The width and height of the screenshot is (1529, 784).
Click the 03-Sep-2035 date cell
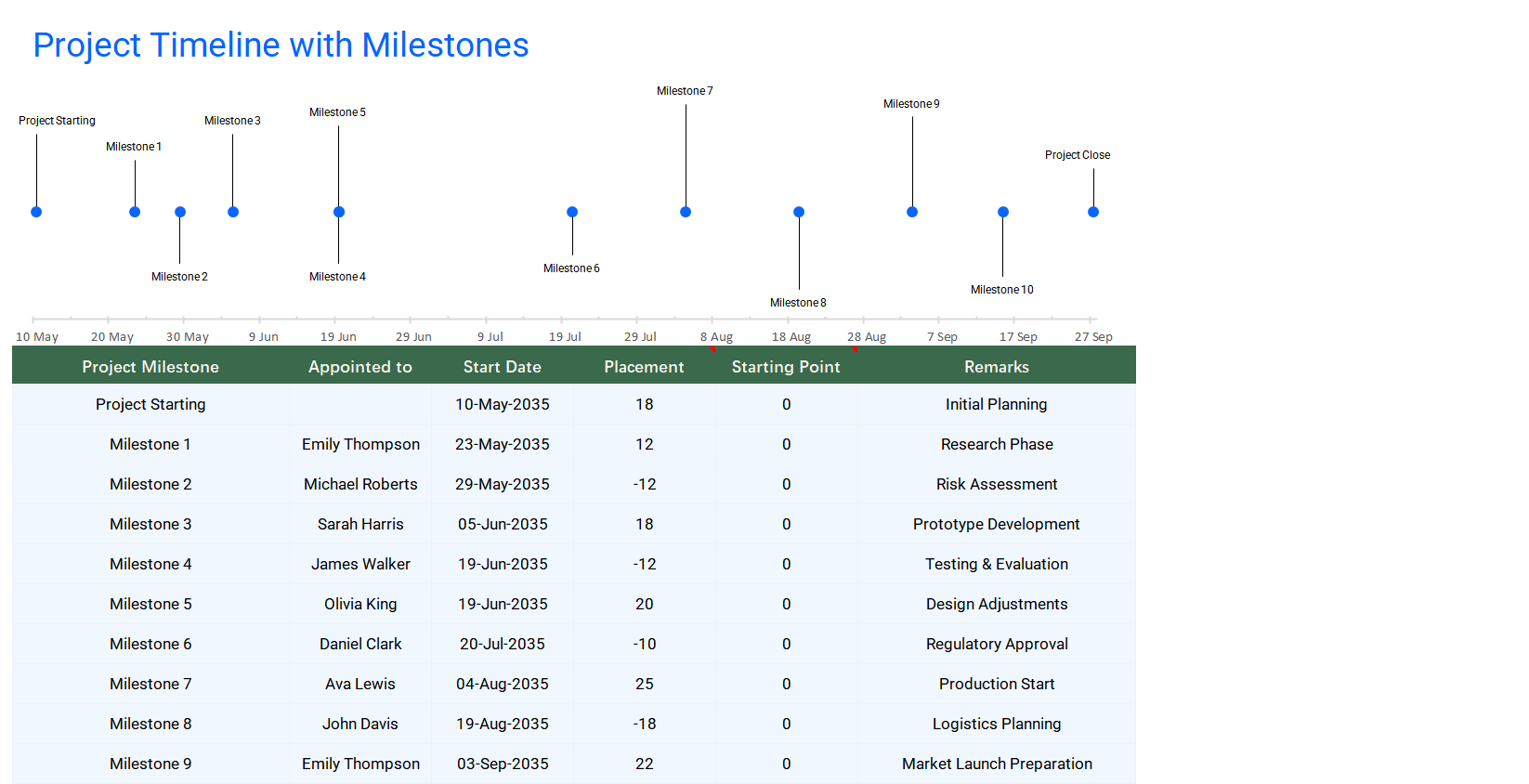503,764
